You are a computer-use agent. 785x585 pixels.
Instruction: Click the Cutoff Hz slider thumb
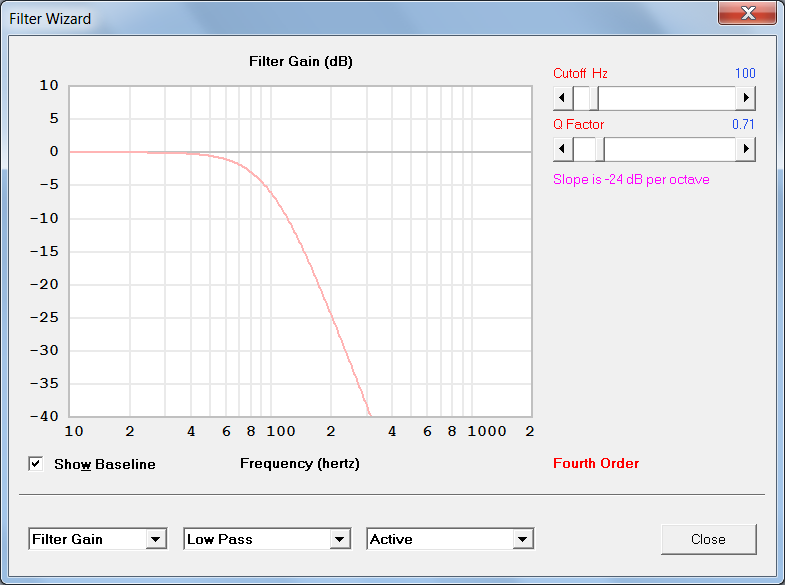coord(594,98)
